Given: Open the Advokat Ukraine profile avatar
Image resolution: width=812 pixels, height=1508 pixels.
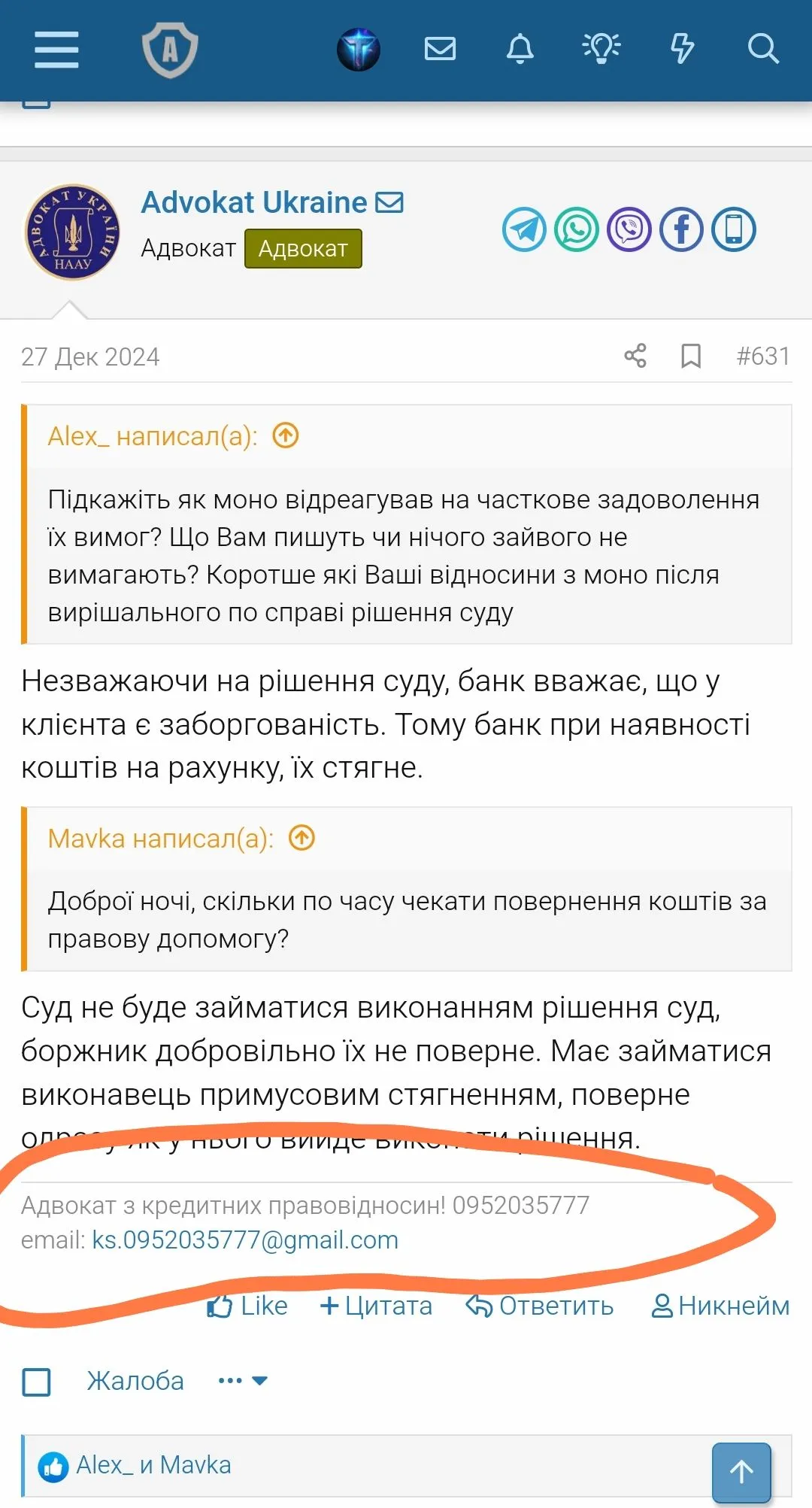Looking at the screenshot, I should point(73,232).
